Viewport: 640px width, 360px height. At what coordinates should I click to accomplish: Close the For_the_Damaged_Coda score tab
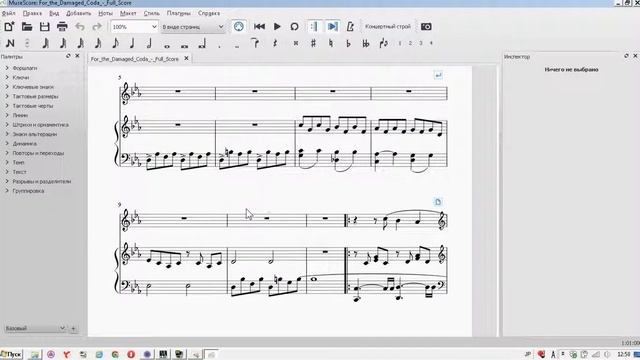click(x=186, y=58)
